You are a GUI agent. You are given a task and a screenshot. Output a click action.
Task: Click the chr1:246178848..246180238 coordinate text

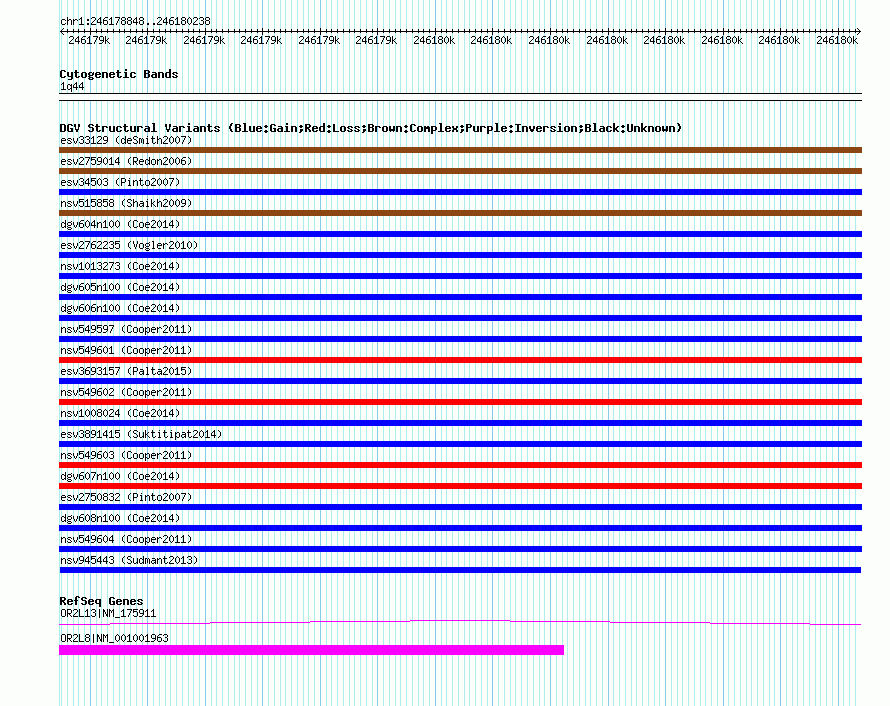pyautogui.click(x=135, y=21)
